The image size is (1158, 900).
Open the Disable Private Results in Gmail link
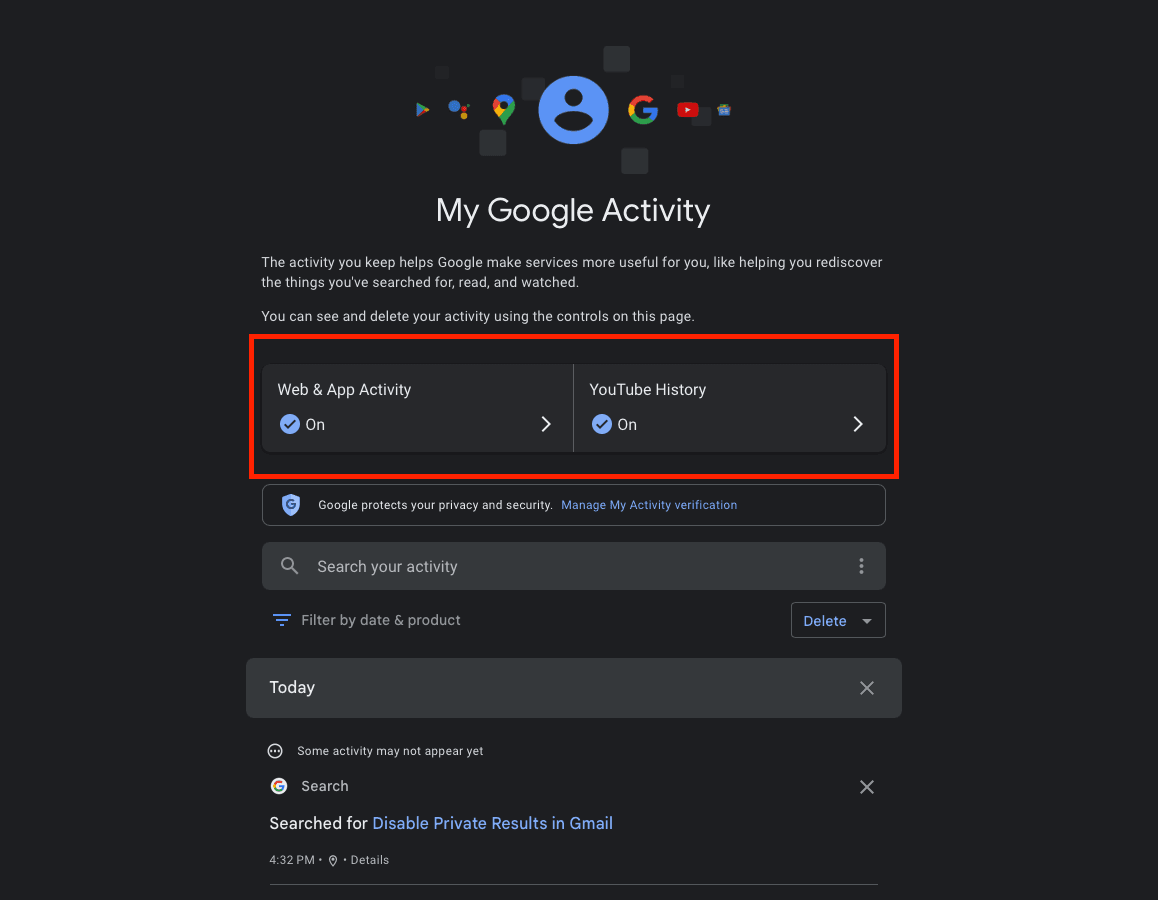[x=493, y=823]
